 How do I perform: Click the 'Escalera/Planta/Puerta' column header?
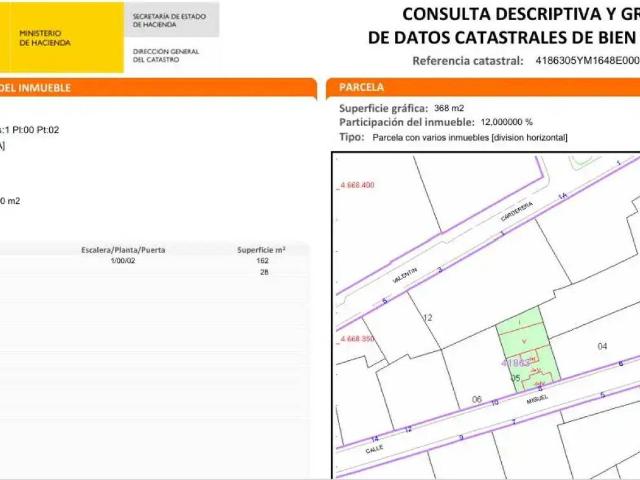tap(123, 250)
